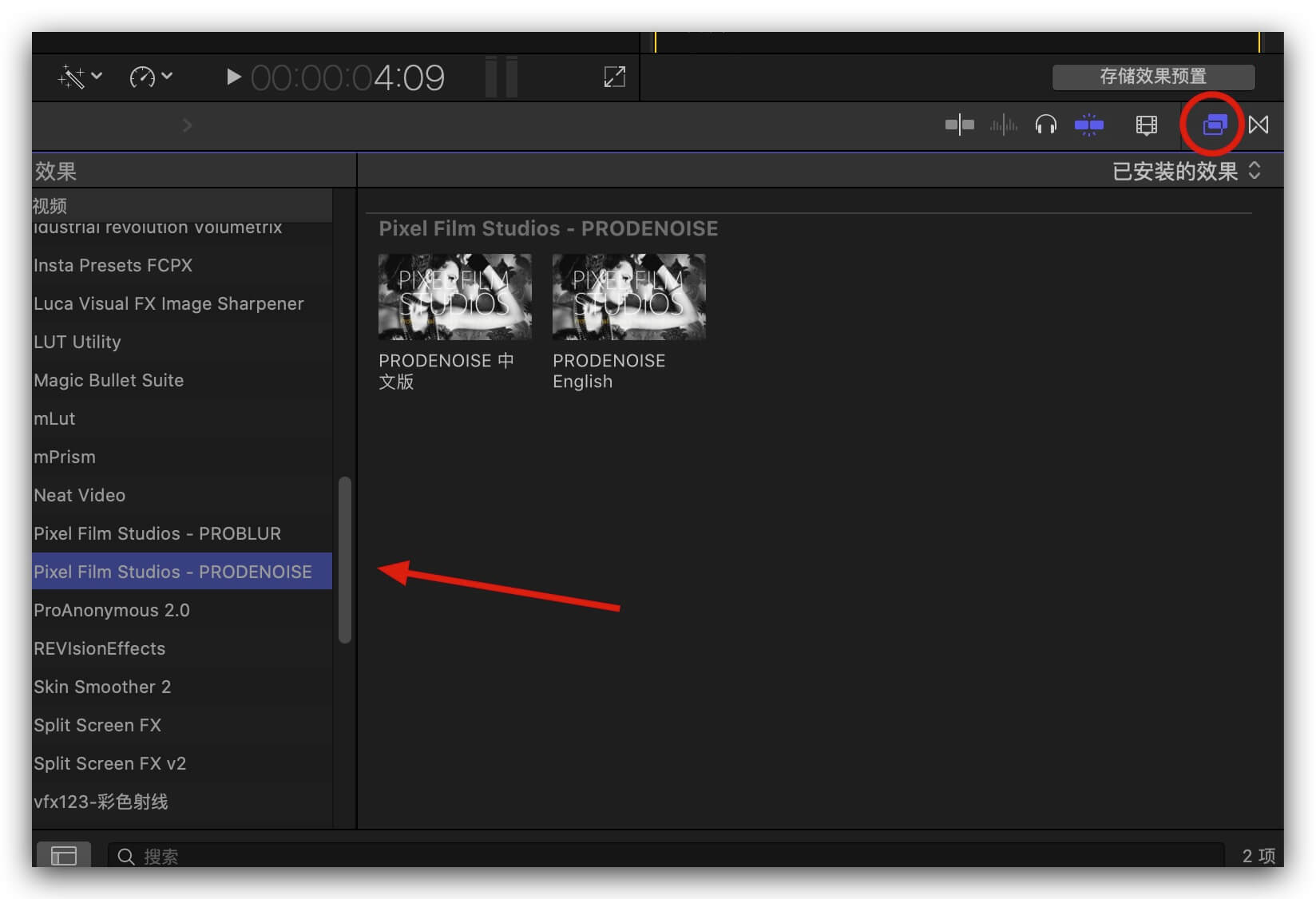Enter full-screen viewer with arrows icon
This screenshot has height=899, width=1316.
pos(614,77)
